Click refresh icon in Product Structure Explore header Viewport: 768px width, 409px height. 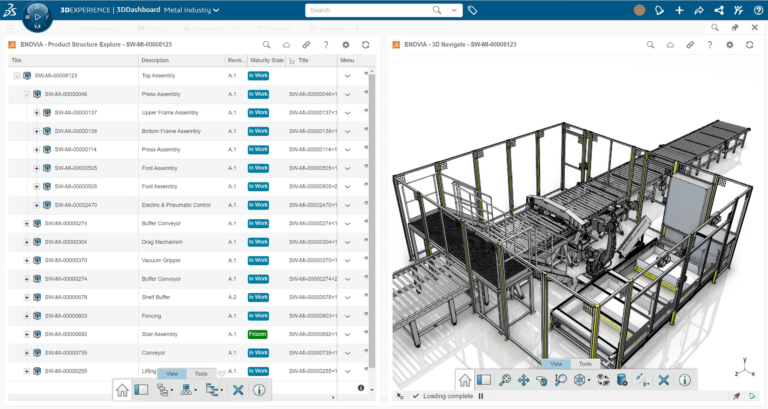pyautogui.click(x=365, y=45)
